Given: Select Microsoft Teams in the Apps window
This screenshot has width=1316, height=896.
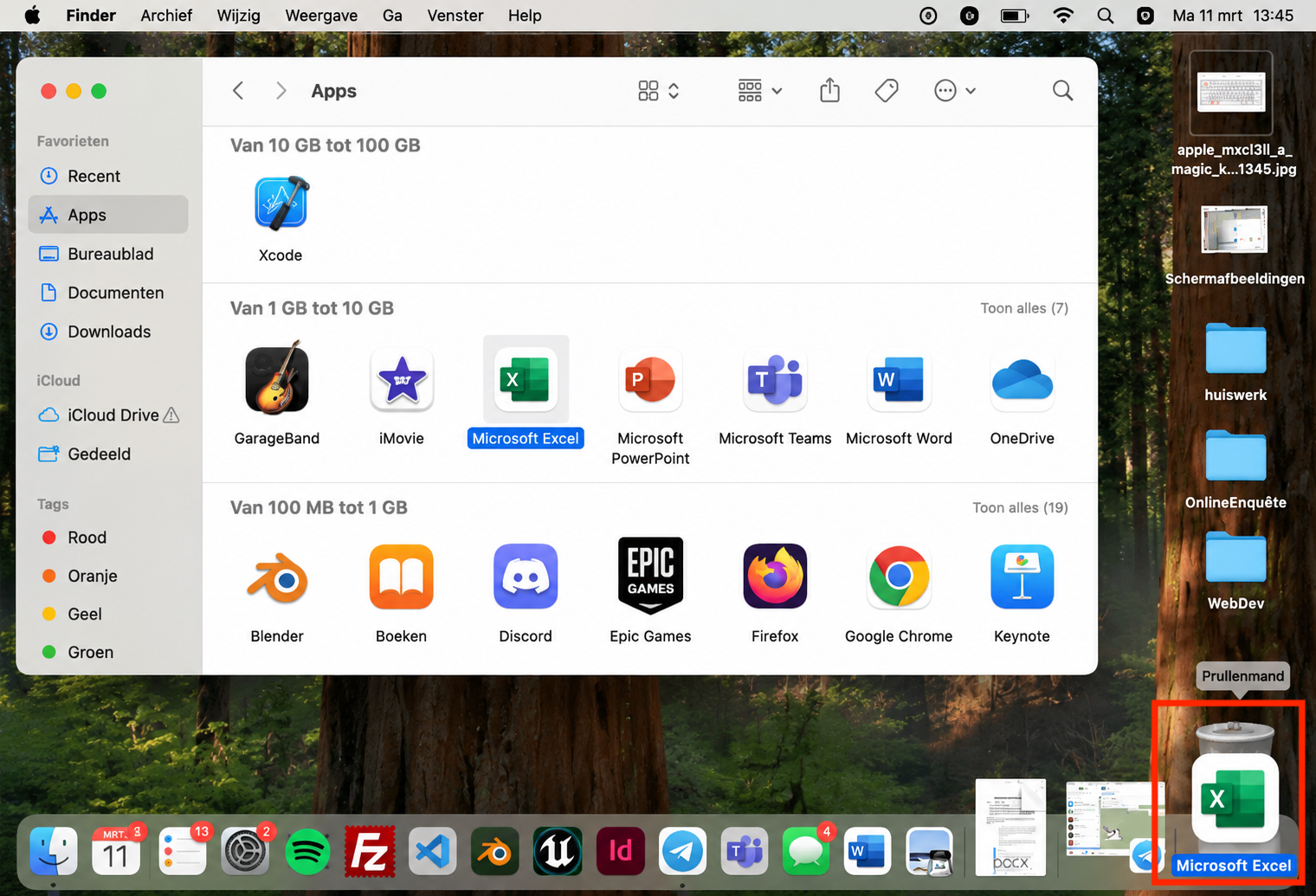Looking at the screenshot, I should [775, 379].
